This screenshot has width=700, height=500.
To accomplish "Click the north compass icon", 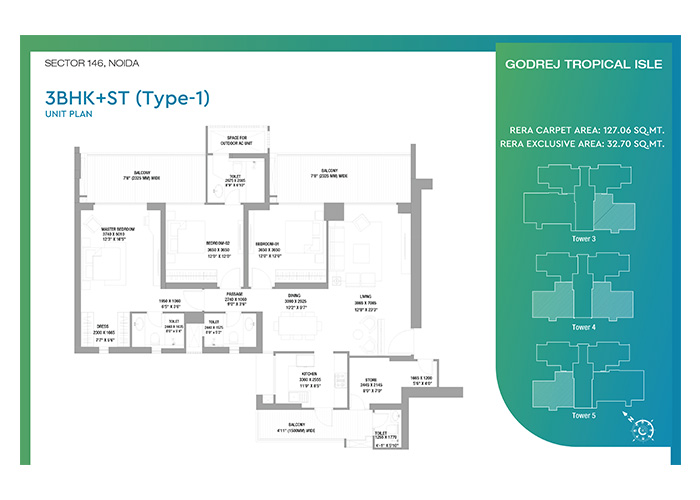I will (x=641, y=427).
